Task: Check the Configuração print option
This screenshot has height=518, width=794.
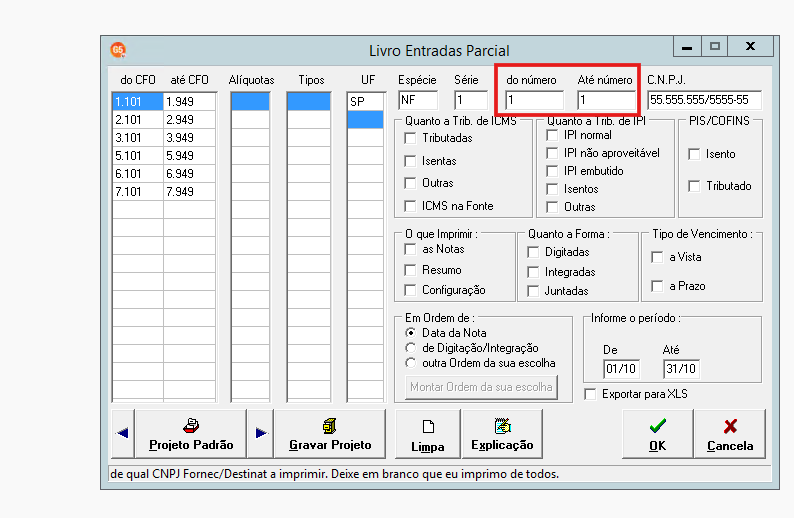Action: pyautogui.click(x=410, y=290)
